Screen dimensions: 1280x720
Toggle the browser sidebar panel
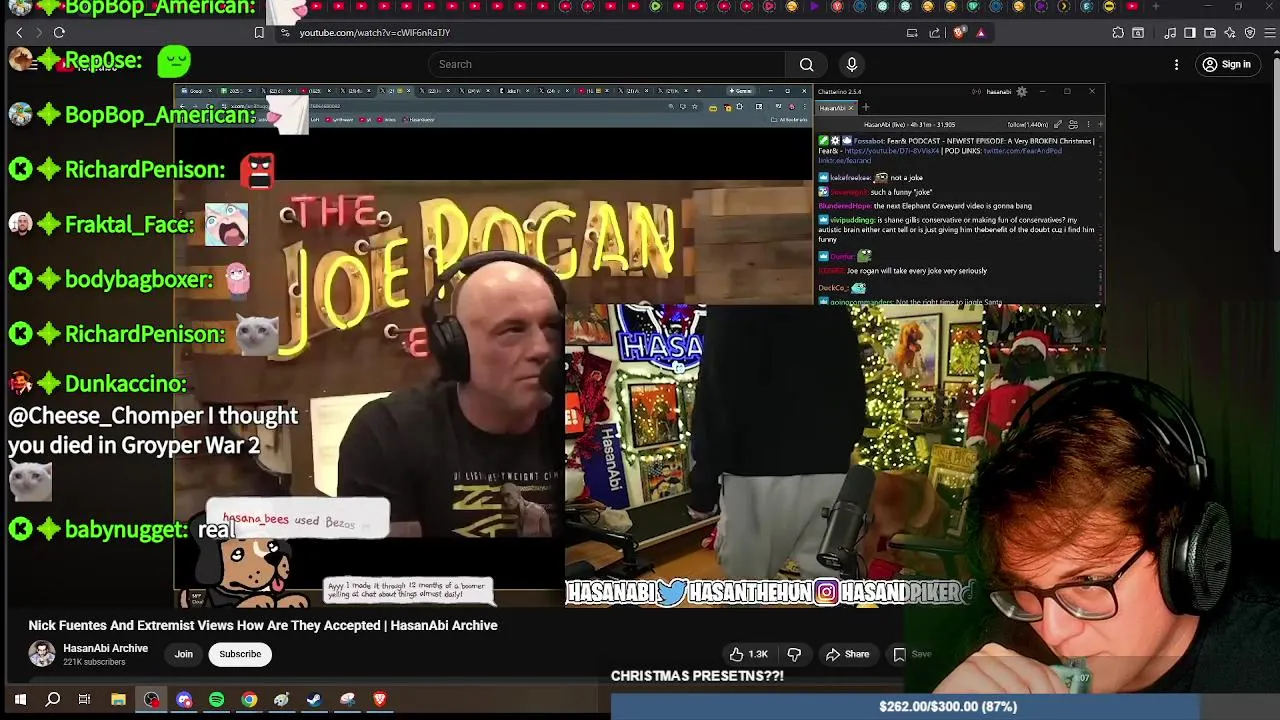coord(1190,33)
